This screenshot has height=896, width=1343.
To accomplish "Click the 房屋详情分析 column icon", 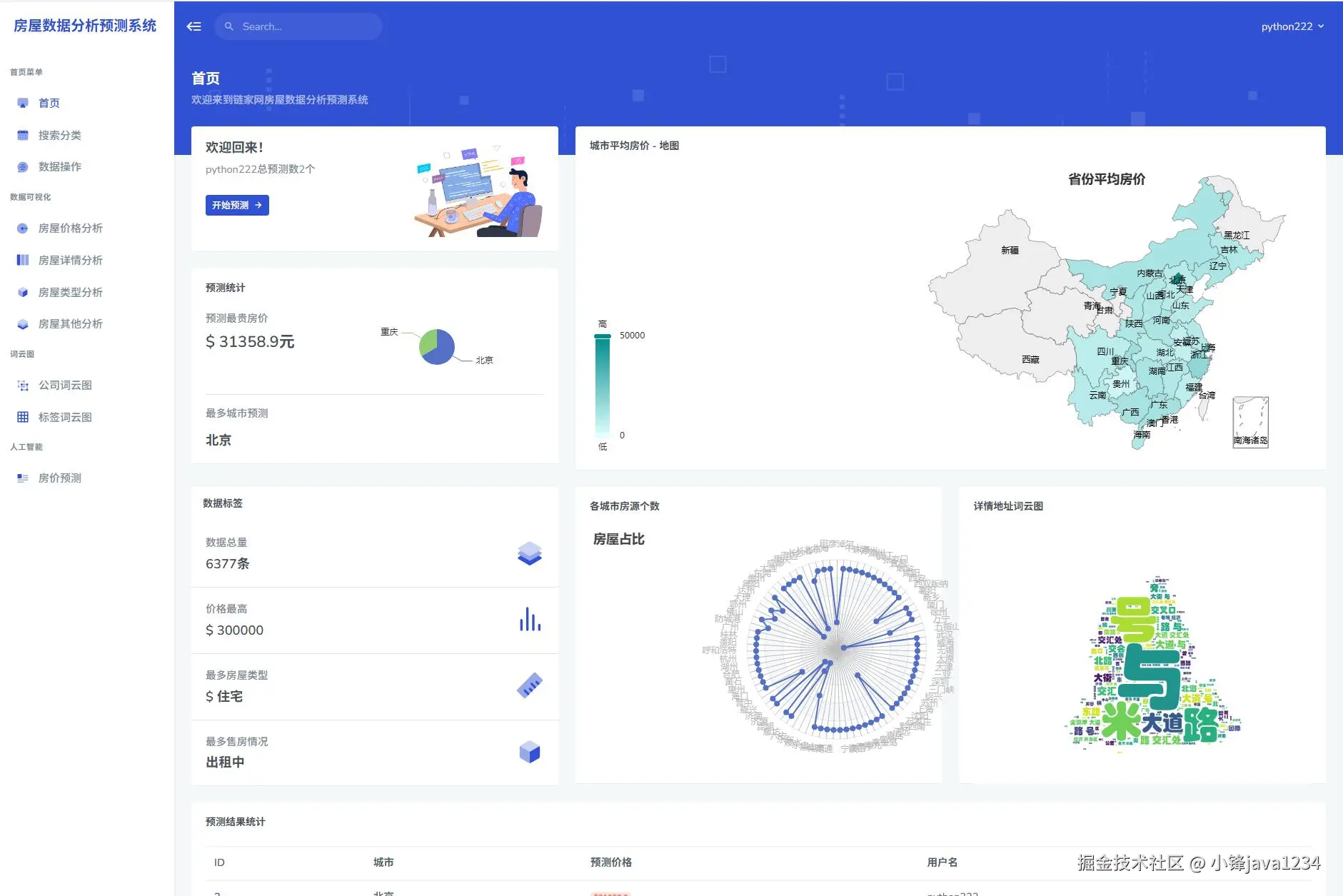I will point(23,260).
